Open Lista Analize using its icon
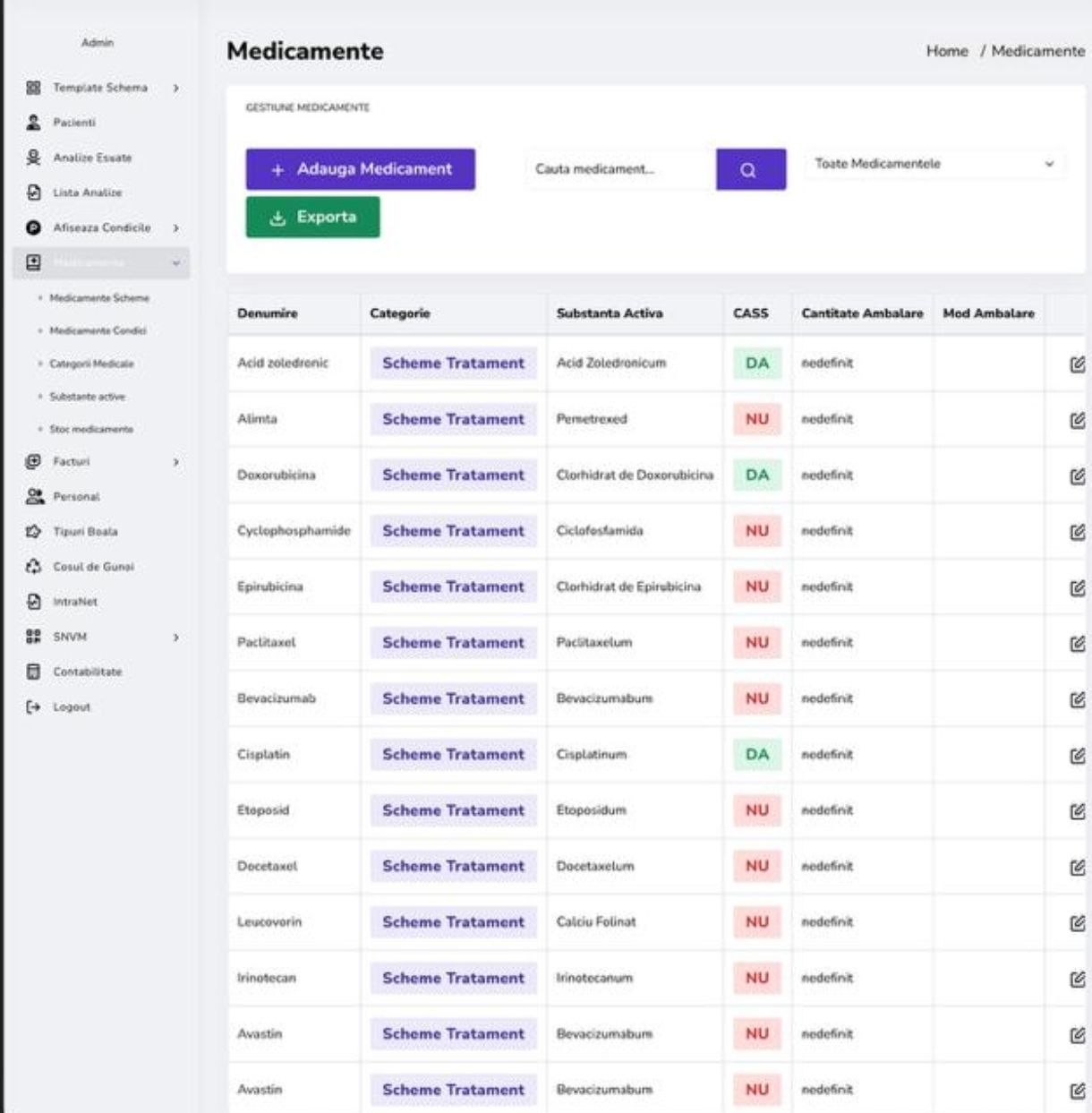 [x=34, y=193]
